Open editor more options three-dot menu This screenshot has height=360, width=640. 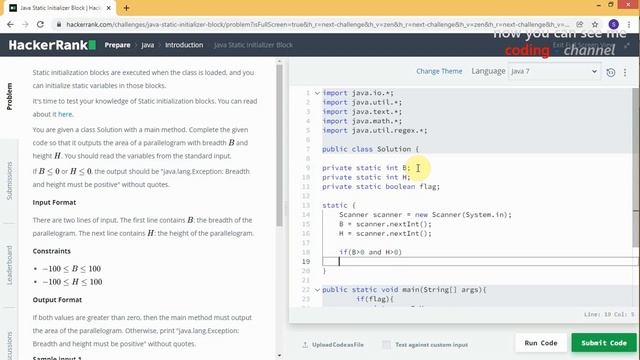(x=625, y=73)
